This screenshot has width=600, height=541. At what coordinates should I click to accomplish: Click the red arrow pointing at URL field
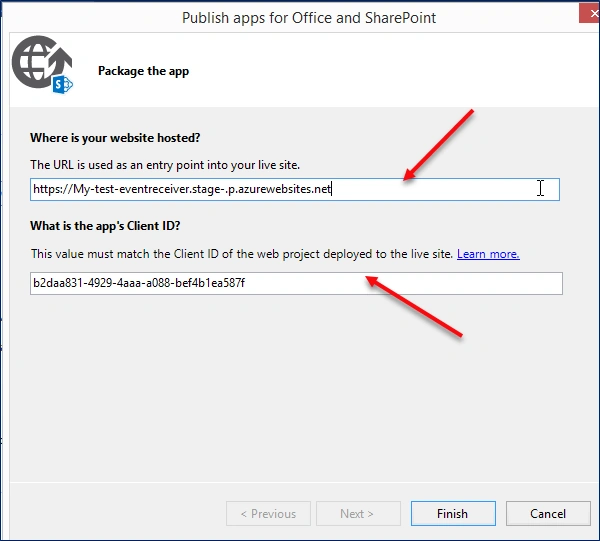(439, 145)
